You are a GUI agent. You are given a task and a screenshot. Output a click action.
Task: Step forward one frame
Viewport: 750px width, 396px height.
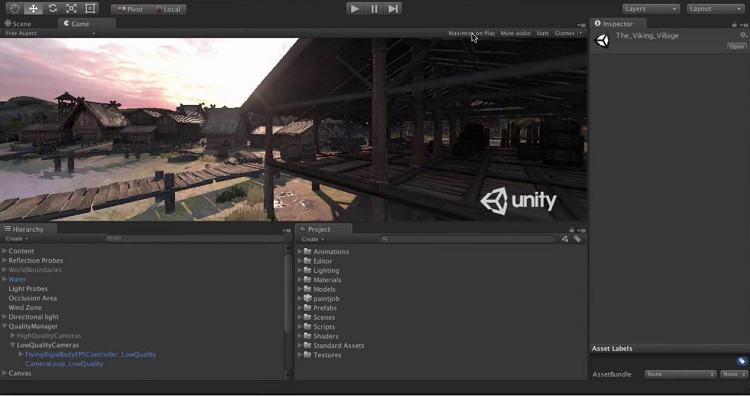point(393,9)
